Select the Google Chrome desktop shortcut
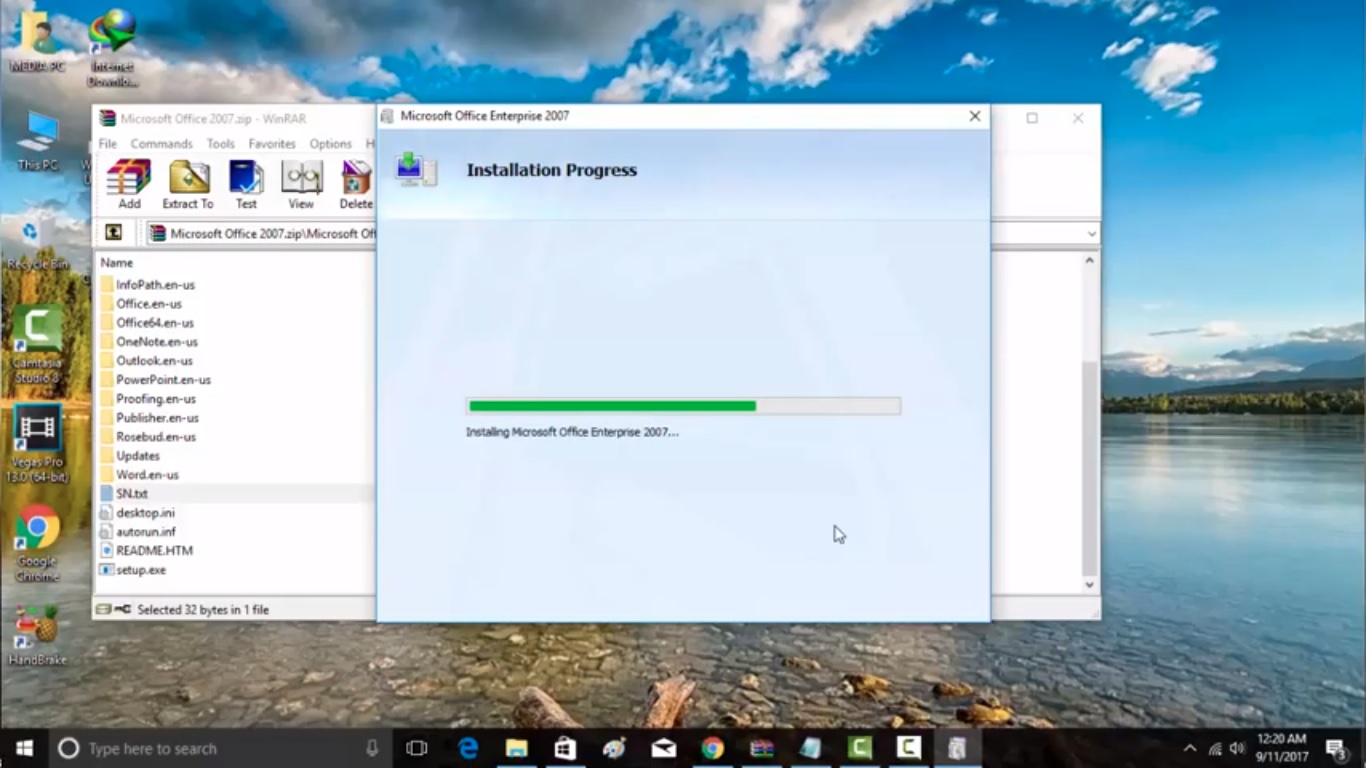This screenshot has height=768, width=1366. tap(38, 545)
